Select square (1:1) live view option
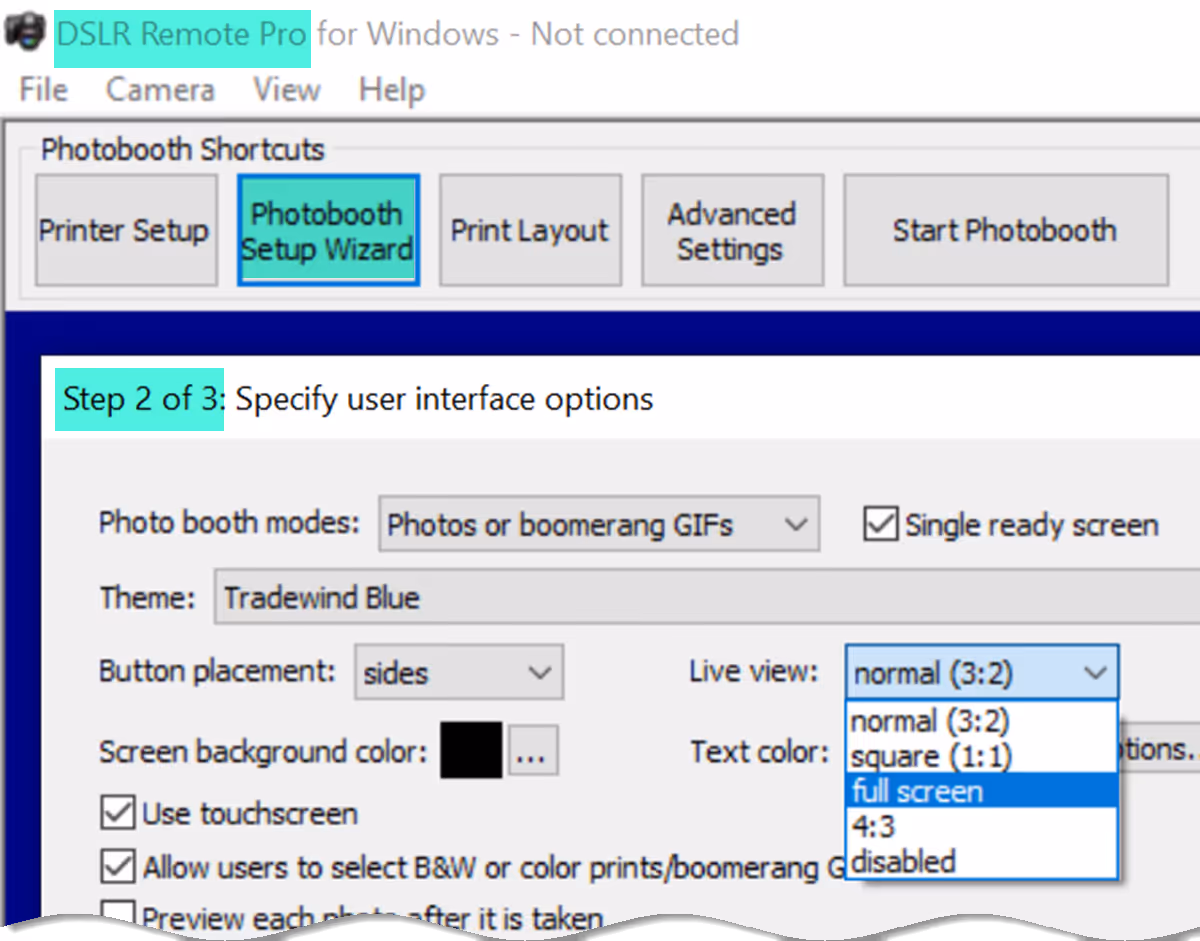Screen dimensions: 1200x941 980,756
